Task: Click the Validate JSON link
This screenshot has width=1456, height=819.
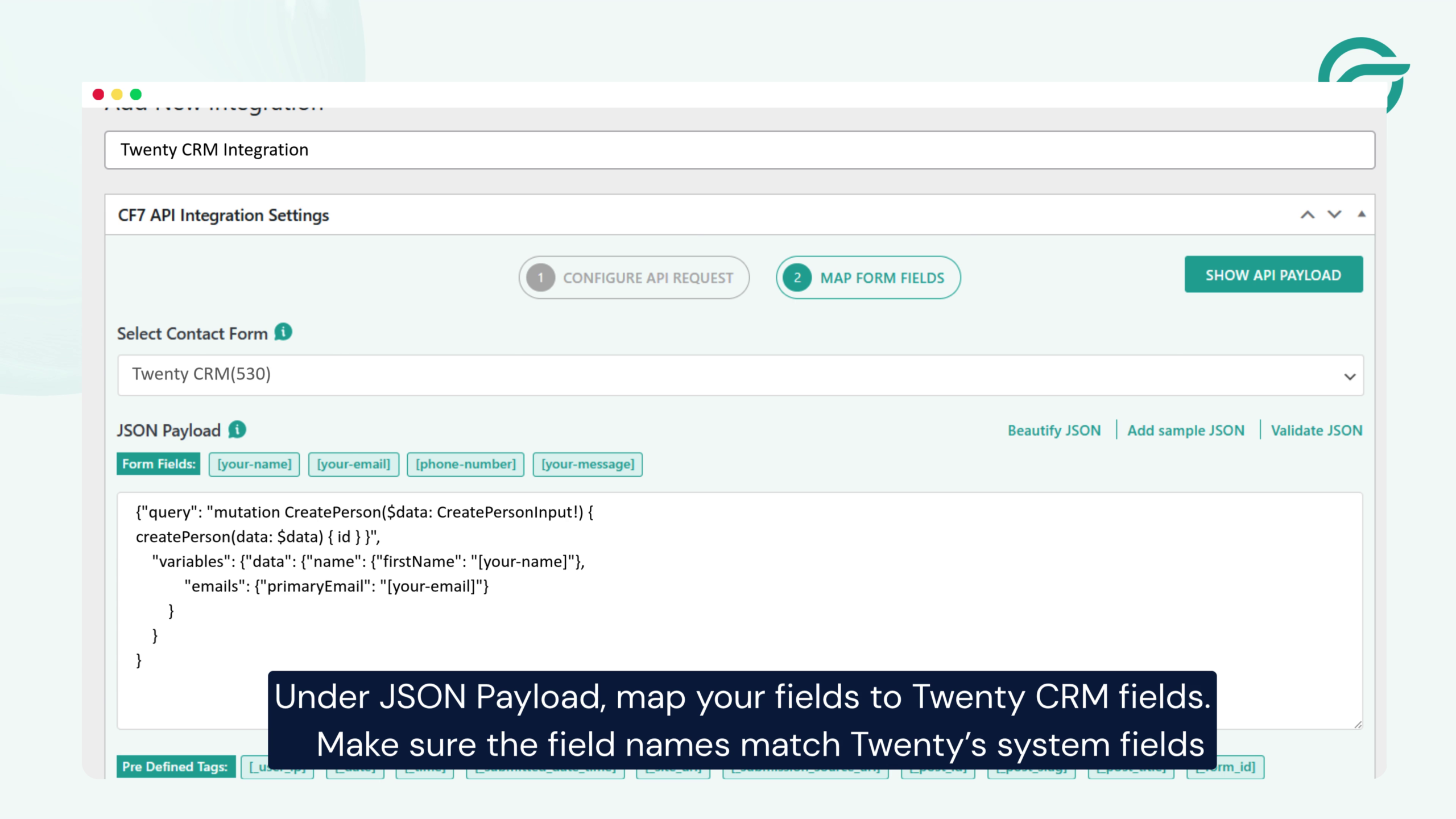Action: (1317, 431)
